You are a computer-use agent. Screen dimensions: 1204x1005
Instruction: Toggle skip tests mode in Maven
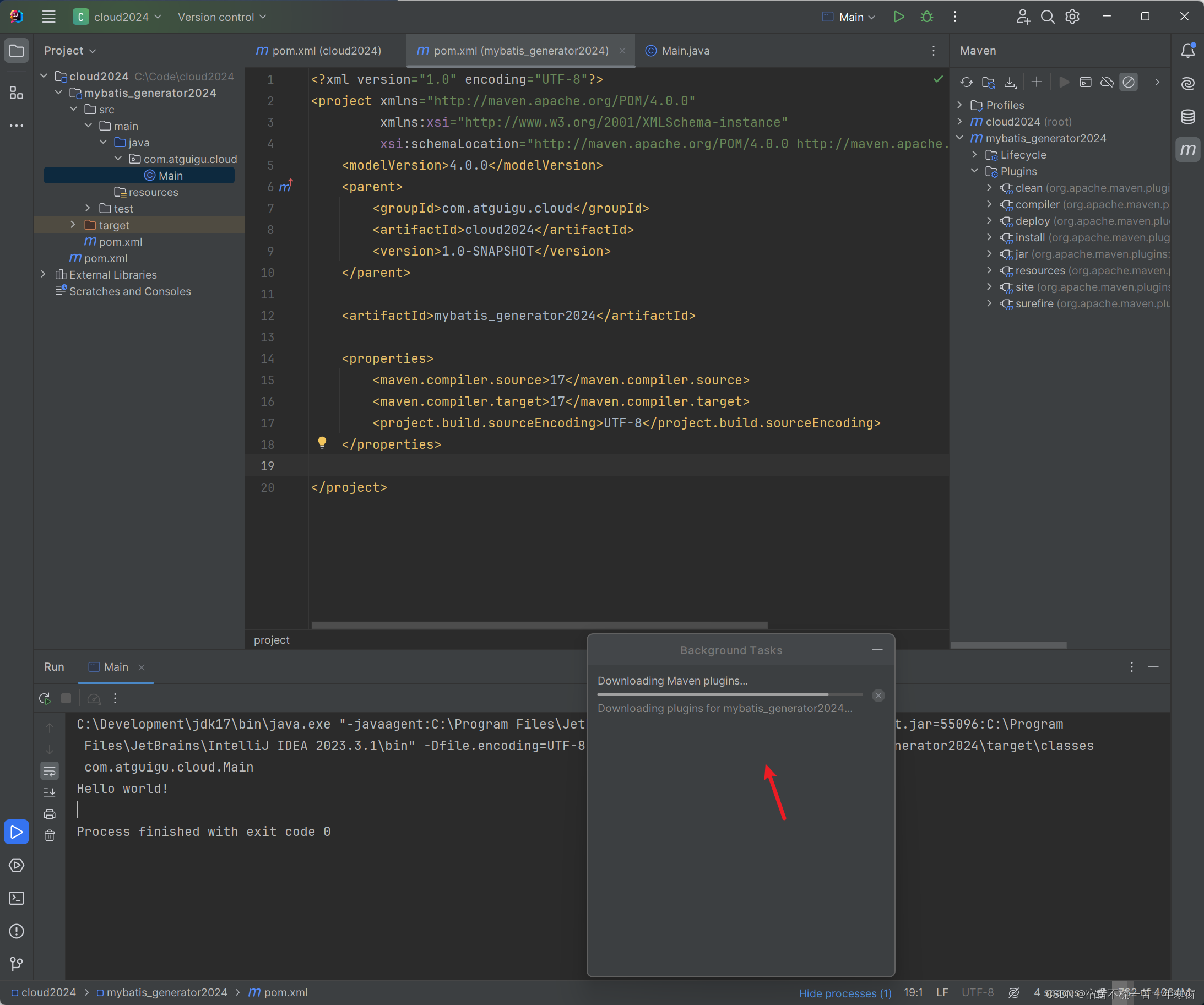(1129, 82)
